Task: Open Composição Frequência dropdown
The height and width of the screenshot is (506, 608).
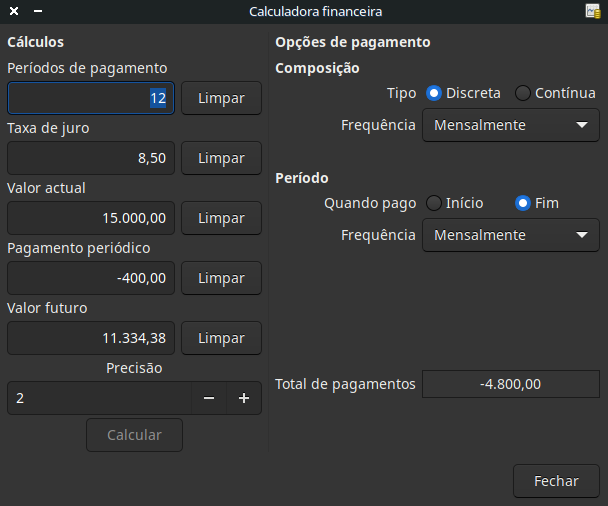Action: click(x=511, y=125)
